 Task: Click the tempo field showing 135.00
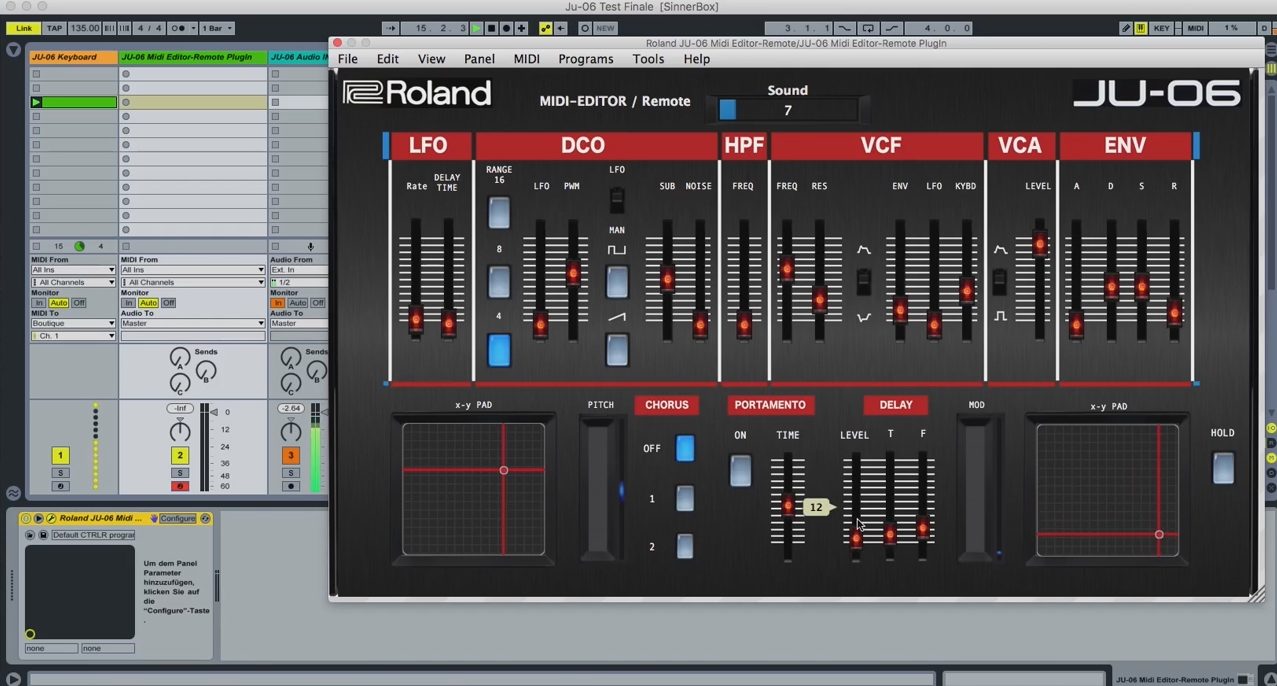click(x=84, y=28)
